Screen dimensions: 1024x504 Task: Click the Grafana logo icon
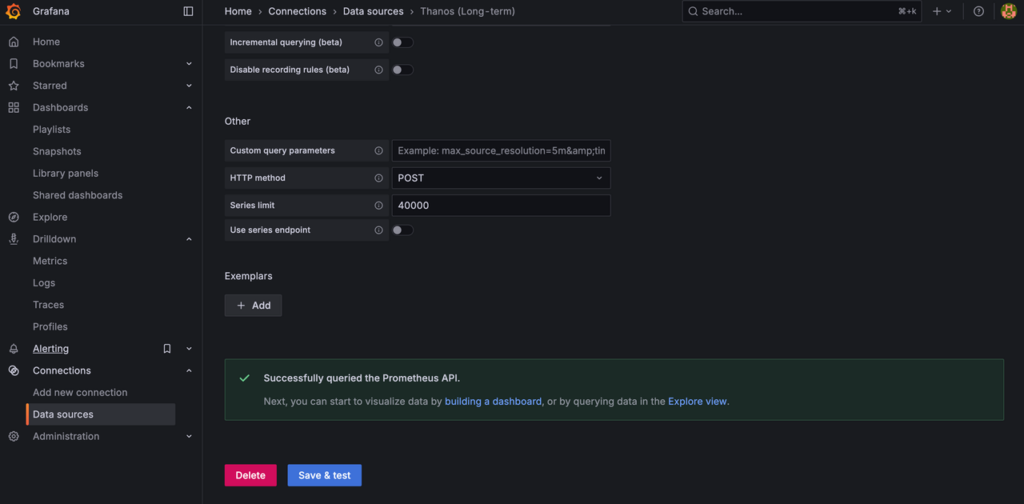13,11
